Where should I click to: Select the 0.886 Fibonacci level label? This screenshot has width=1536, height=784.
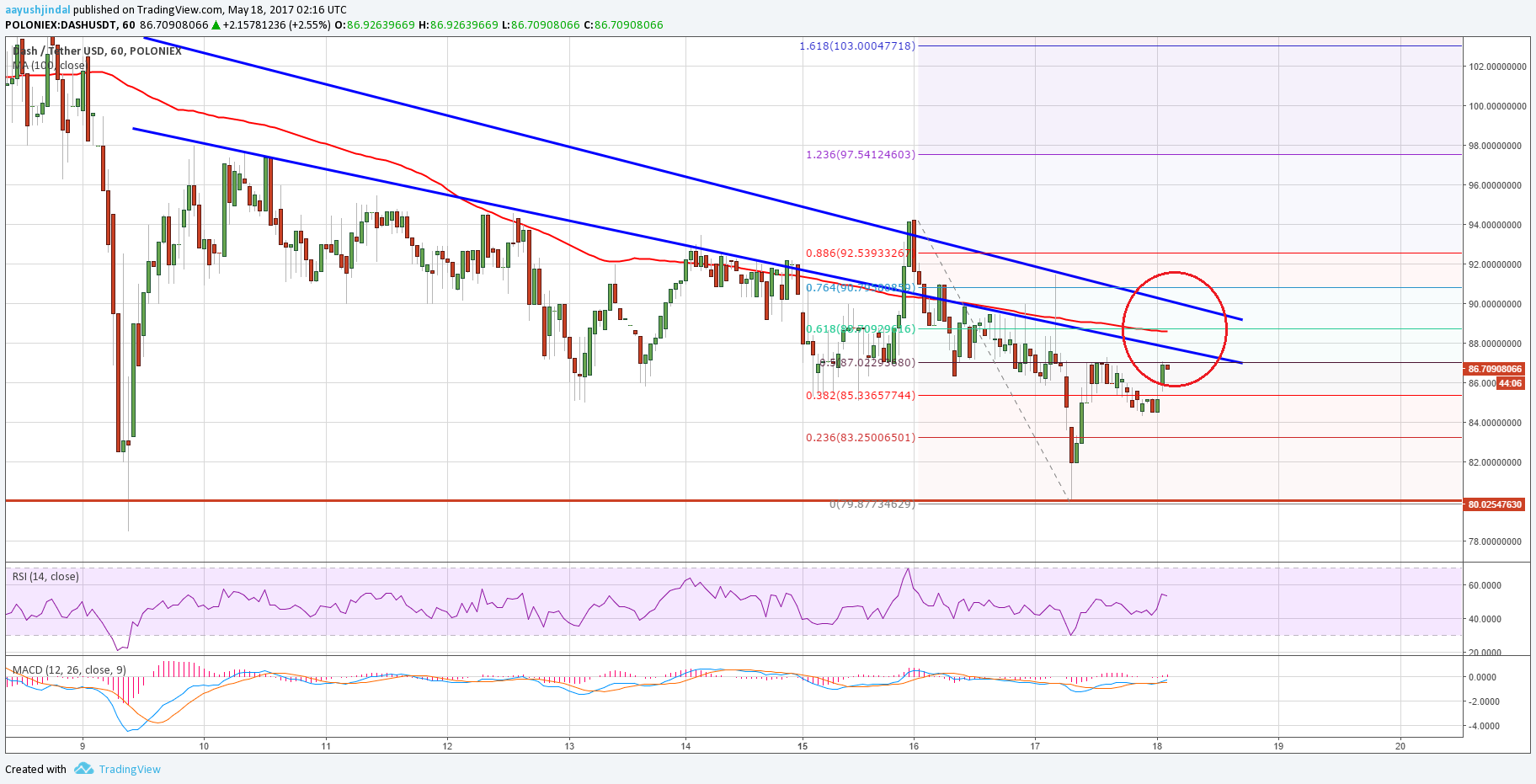pyautogui.click(x=859, y=253)
